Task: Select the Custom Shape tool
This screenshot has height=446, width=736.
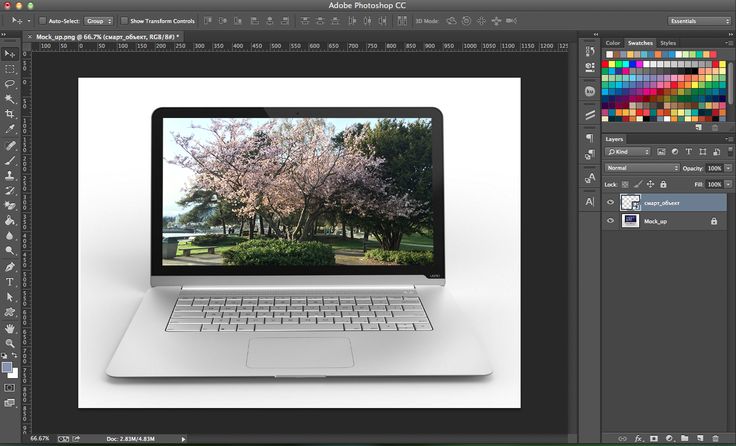Action: pyautogui.click(x=9, y=312)
